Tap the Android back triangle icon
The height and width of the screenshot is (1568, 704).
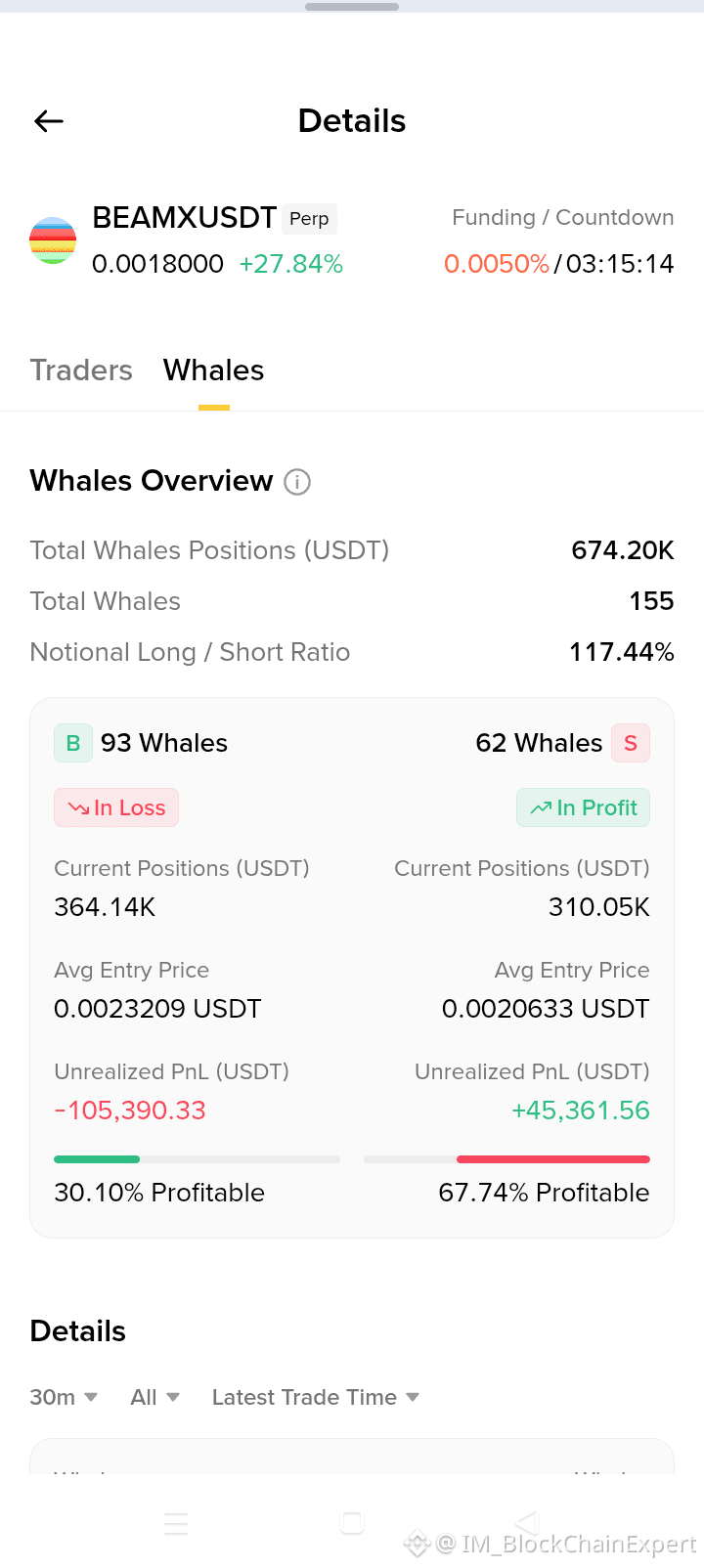[527, 1523]
